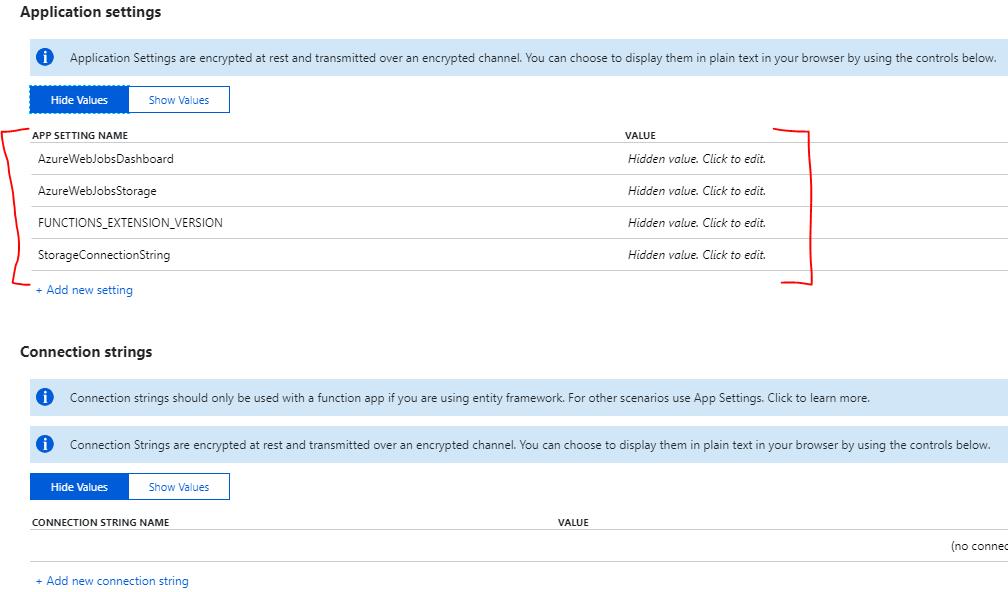Click the entity framework info icon
This screenshot has width=1008, height=592.
[x=44, y=397]
